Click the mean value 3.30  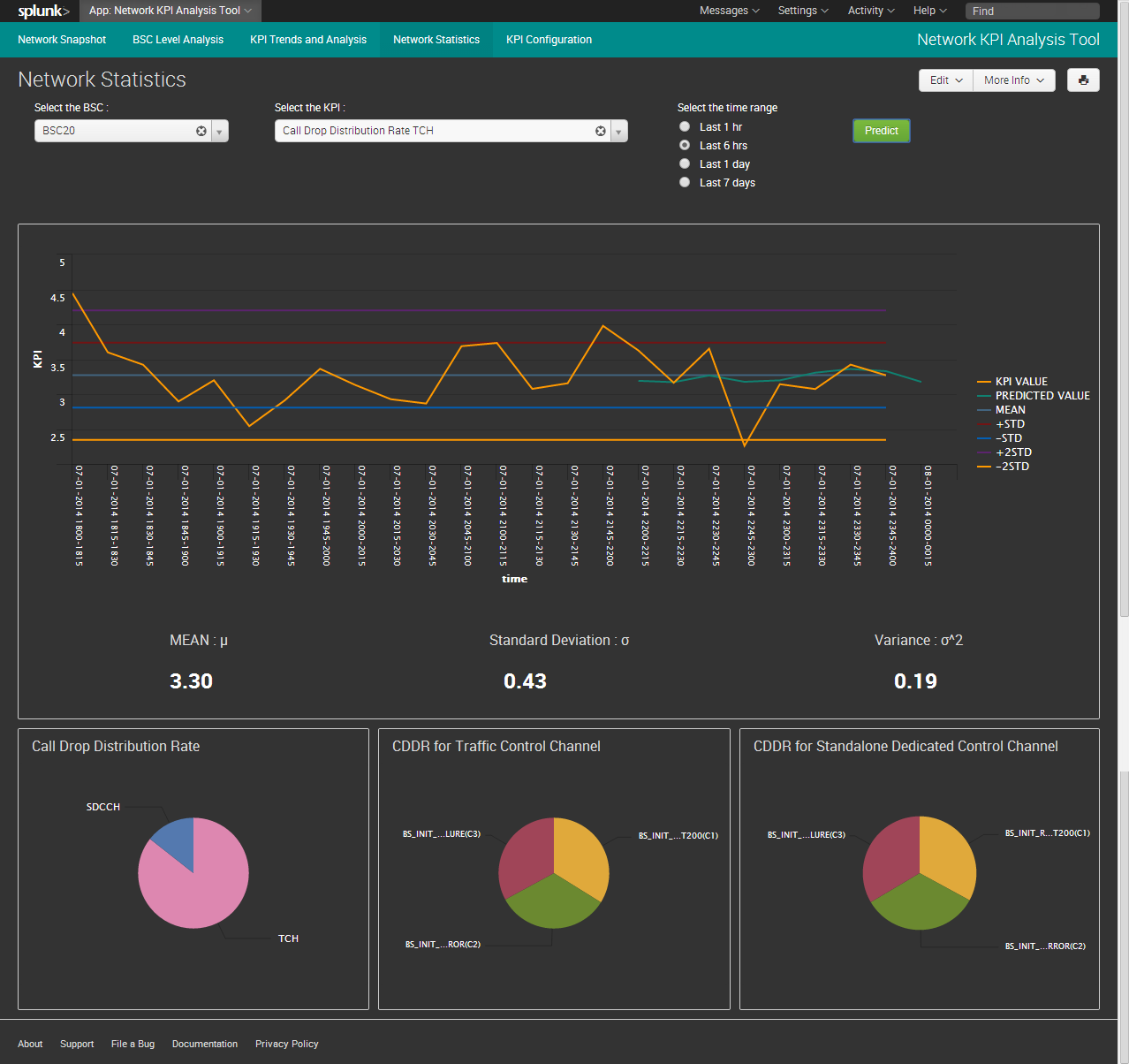click(x=191, y=681)
